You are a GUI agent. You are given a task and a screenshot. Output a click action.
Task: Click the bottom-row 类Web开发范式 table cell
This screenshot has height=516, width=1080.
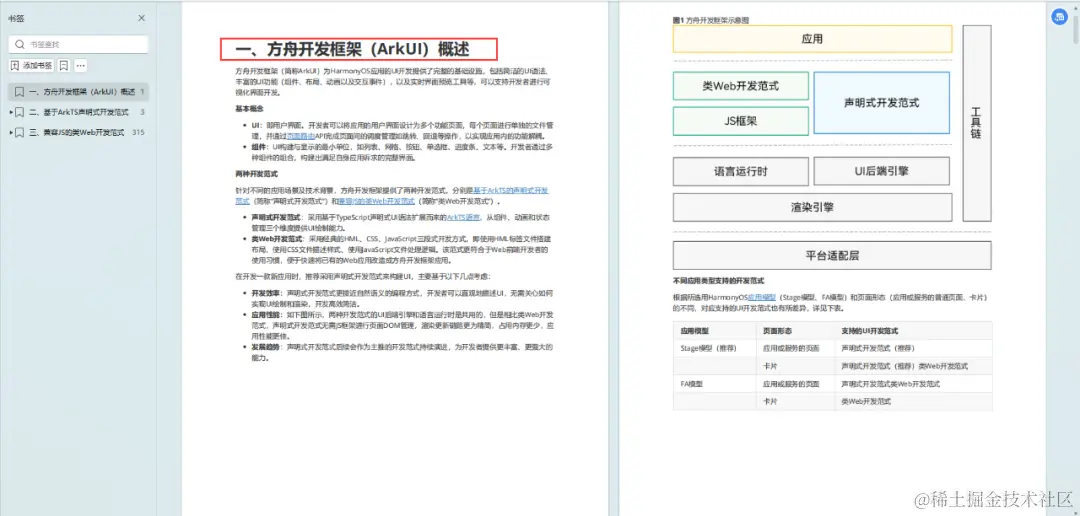[913, 402]
